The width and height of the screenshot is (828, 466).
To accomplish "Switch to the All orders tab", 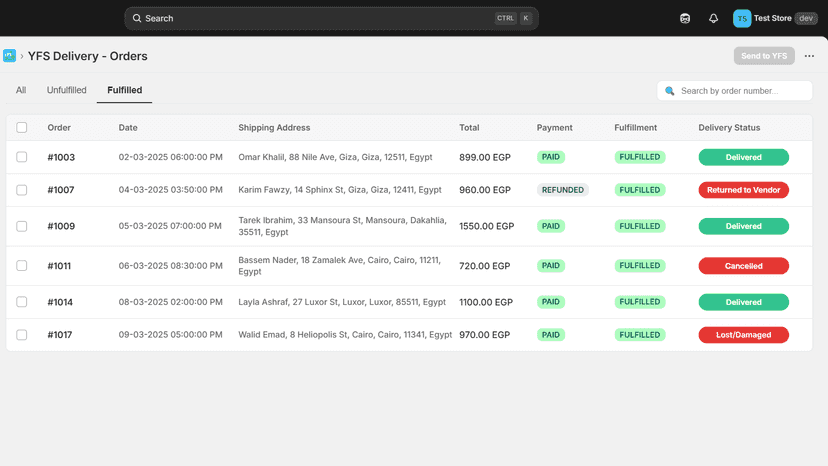I will (x=21, y=90).
